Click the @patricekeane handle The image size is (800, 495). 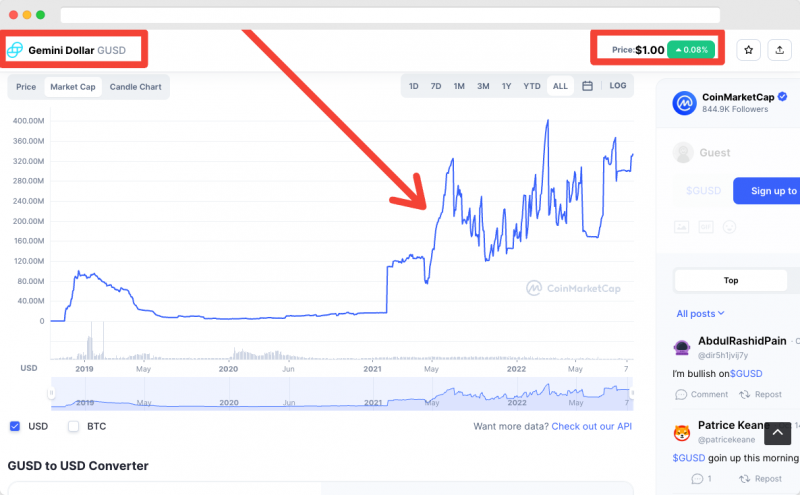click(726, 439)
